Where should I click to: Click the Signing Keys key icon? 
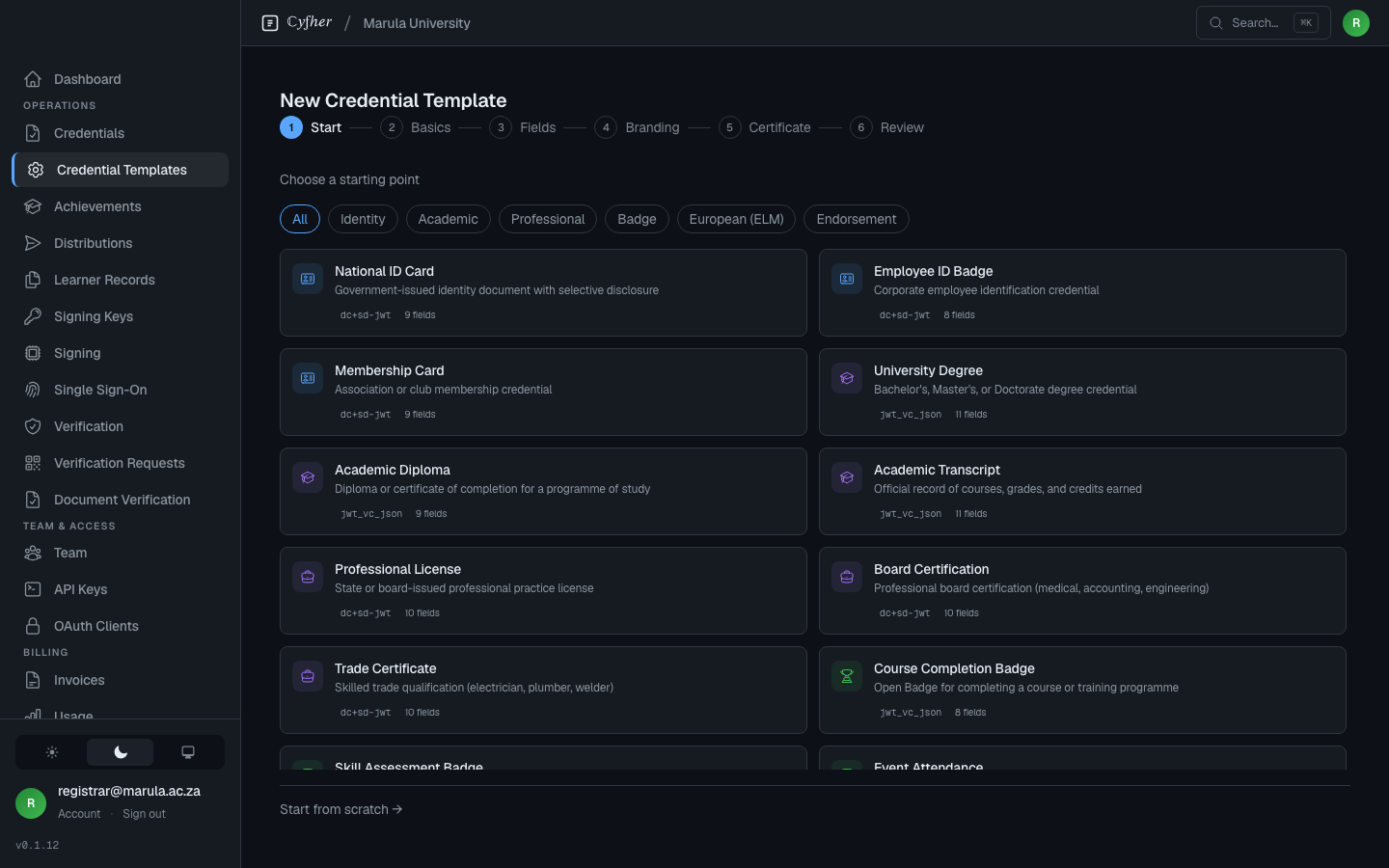click(x=33, y=316)
